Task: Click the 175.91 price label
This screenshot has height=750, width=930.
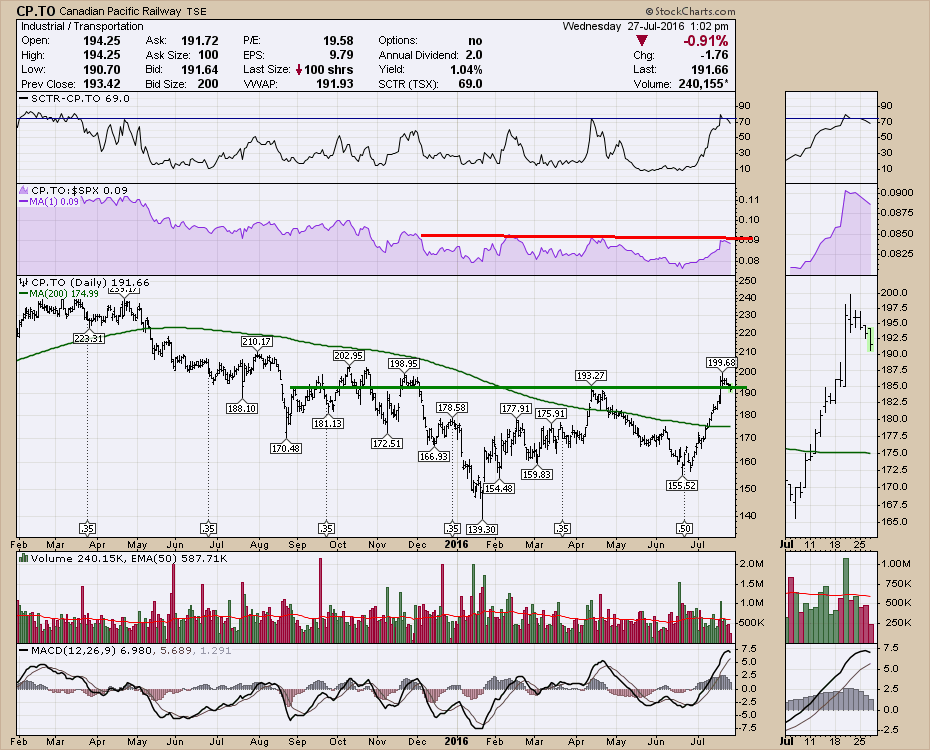Action: [x=552, y=414]
